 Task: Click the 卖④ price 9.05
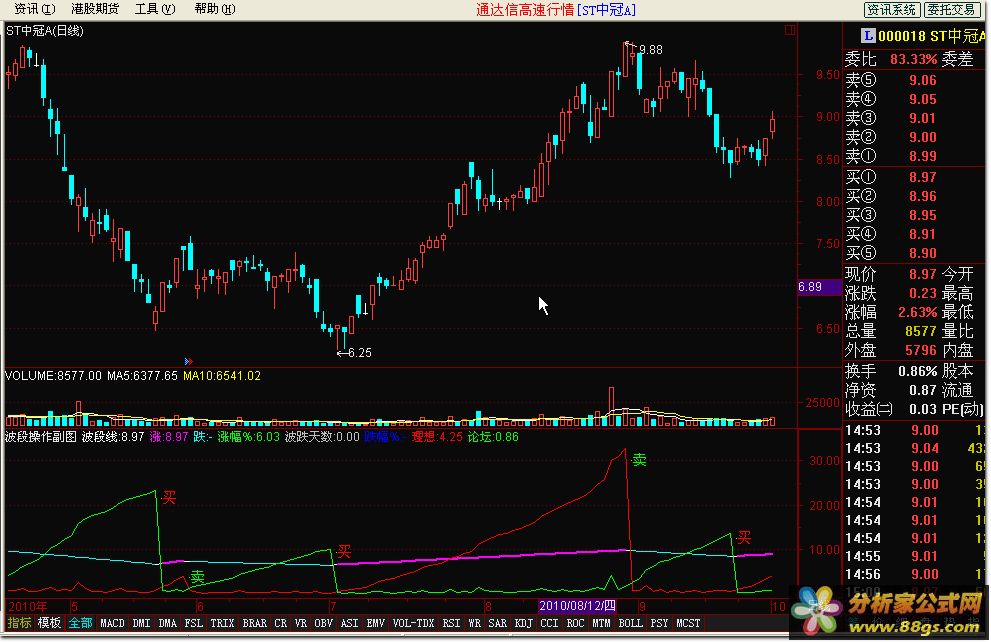point(923,99)
